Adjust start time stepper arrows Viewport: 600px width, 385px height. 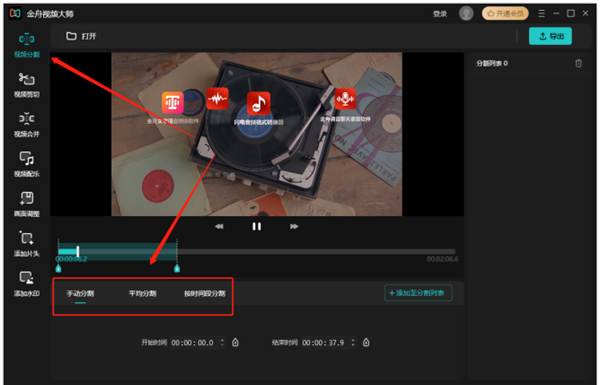[222, 342]
